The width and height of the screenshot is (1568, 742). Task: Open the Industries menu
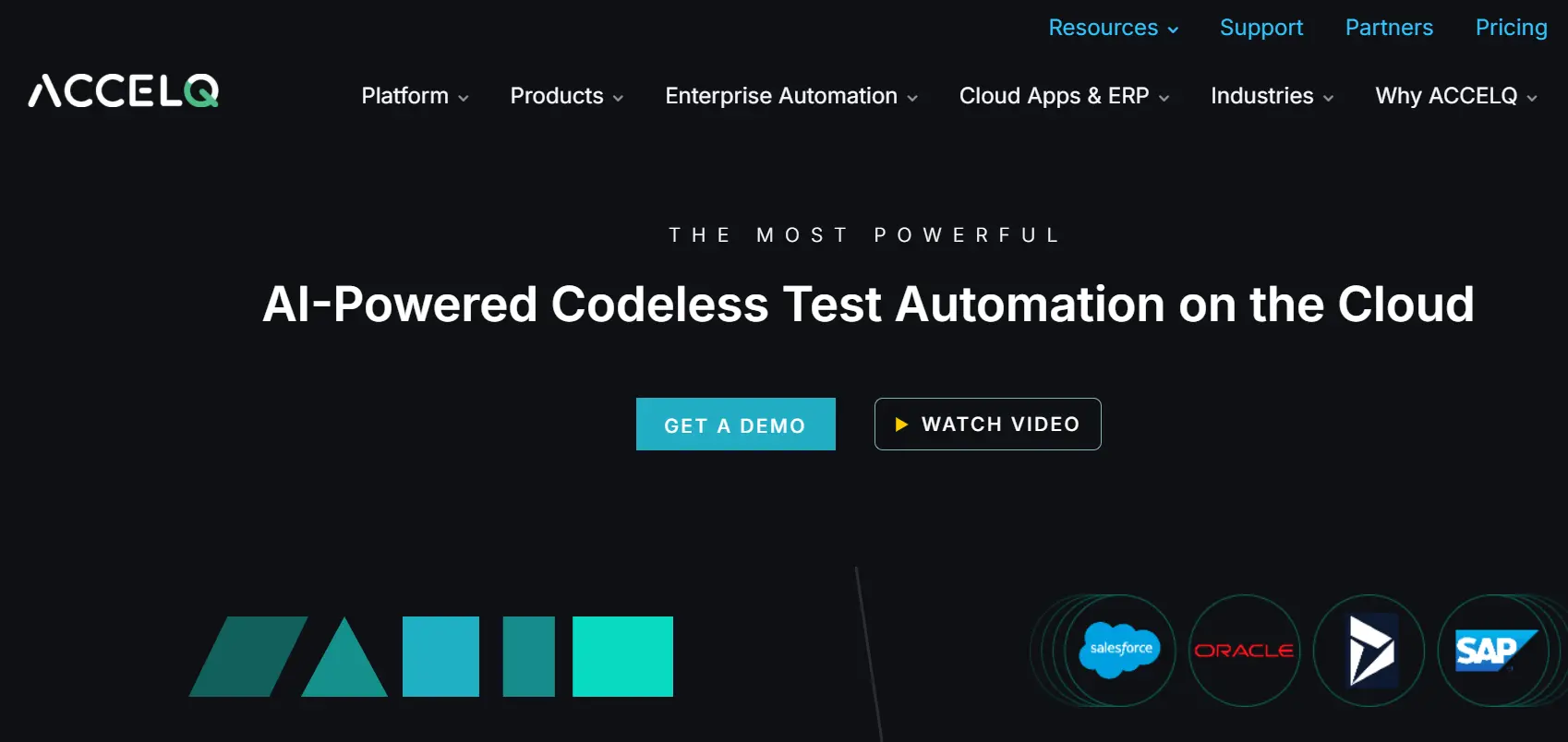tap(1272, 96)
